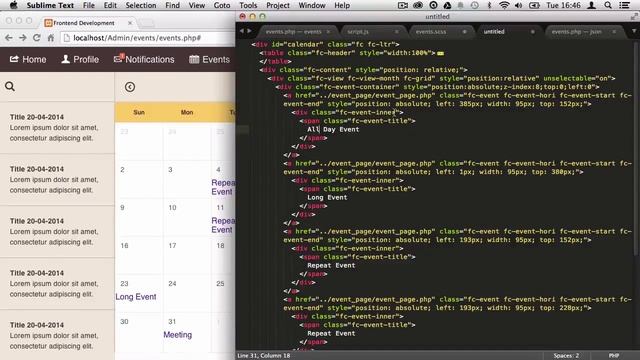This screenshot has width=640, height=360.
Task: Close the events.php — events tab
Action: pyautogui.click(x=328, y=31)
